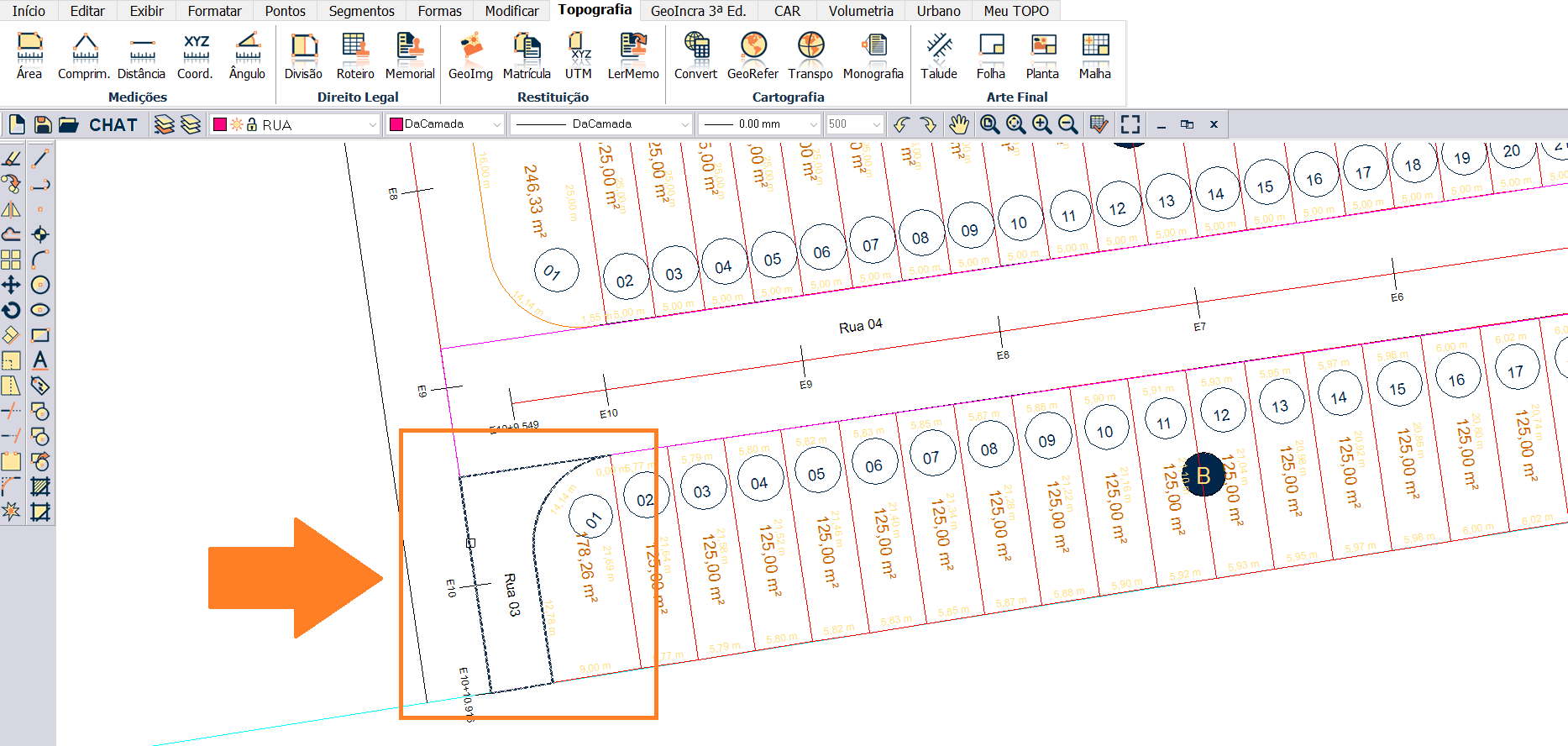
Task: Open the GeoIncra 3ª Ed. tab
Action: pyautogui.click(x=698, y=11)
